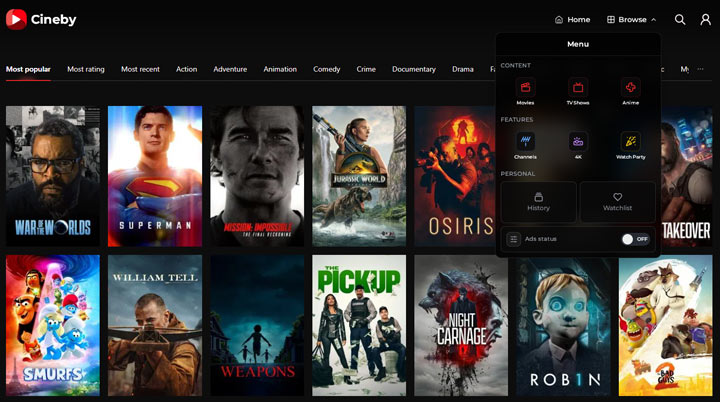Open the Mission: Impossible poster
The height and width of the screenshot is (402, 720).
257,176
